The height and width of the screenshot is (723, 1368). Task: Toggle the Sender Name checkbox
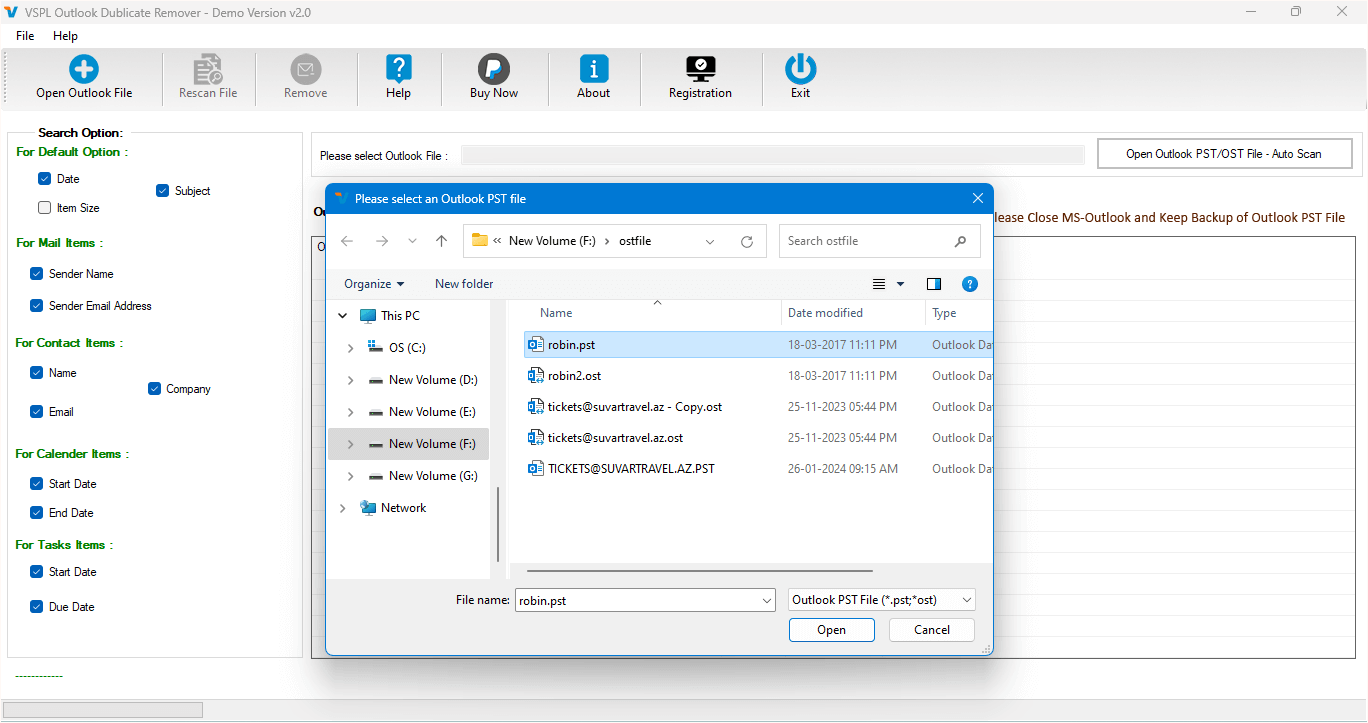coord(37,274)
